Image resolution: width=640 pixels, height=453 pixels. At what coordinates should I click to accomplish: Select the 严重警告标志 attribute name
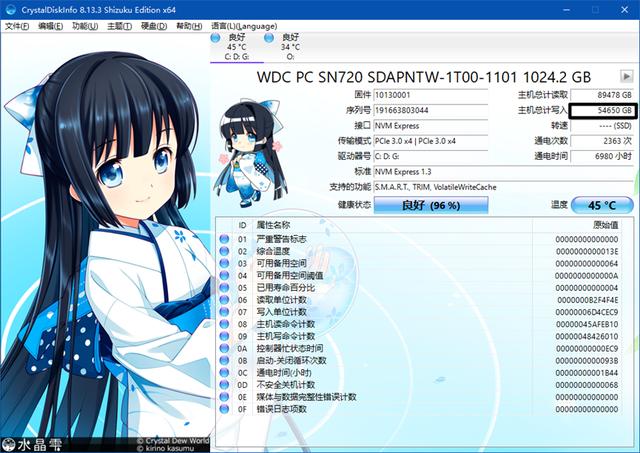281,239
